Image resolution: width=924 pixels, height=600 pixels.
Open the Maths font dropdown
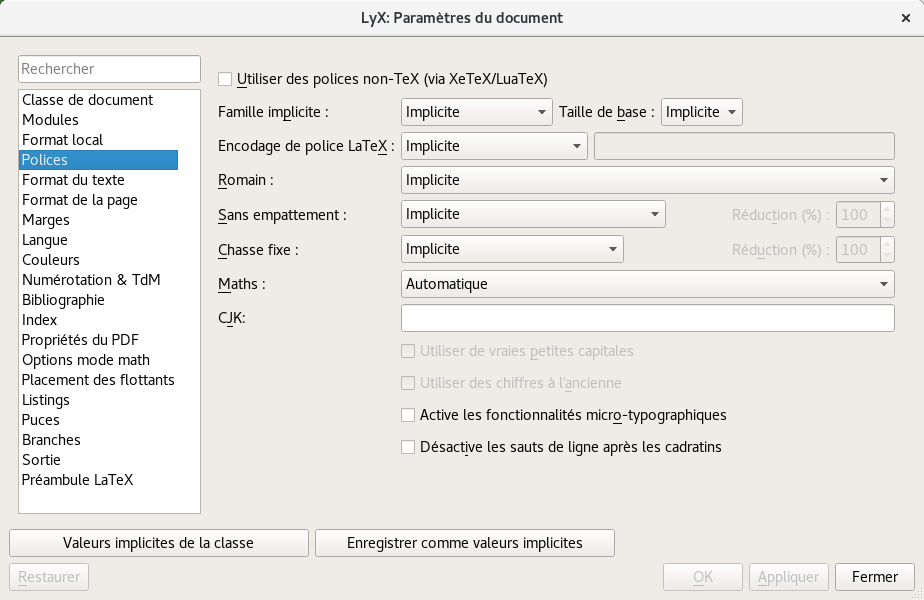(648, 284)
